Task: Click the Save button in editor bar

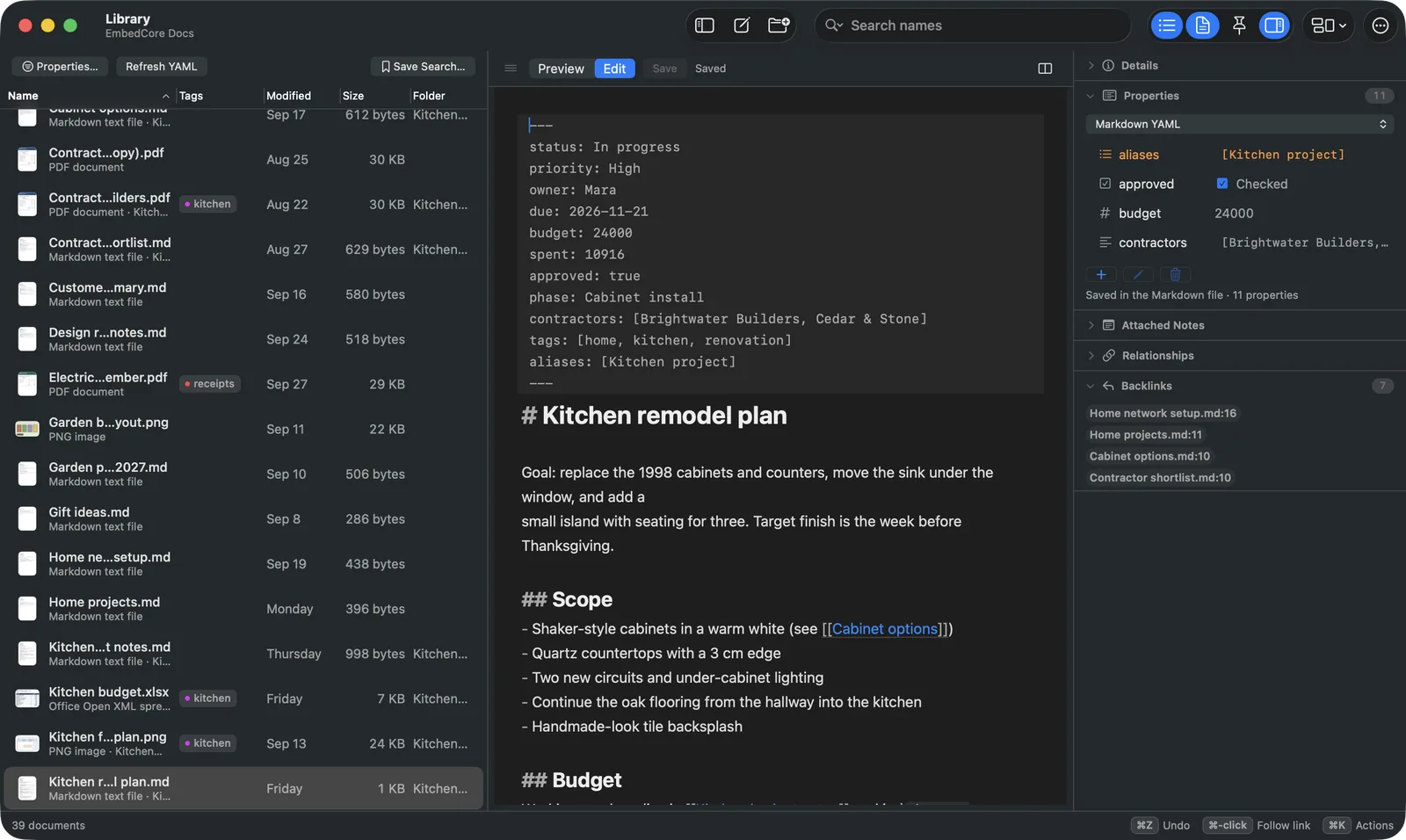Action: 664,69
